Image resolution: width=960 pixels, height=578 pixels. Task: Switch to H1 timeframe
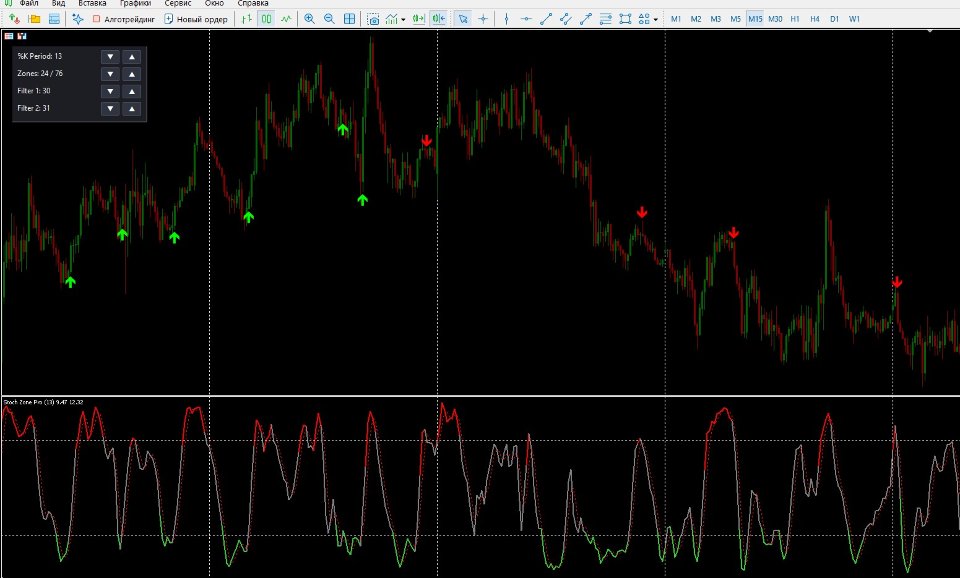coord(795,19)
